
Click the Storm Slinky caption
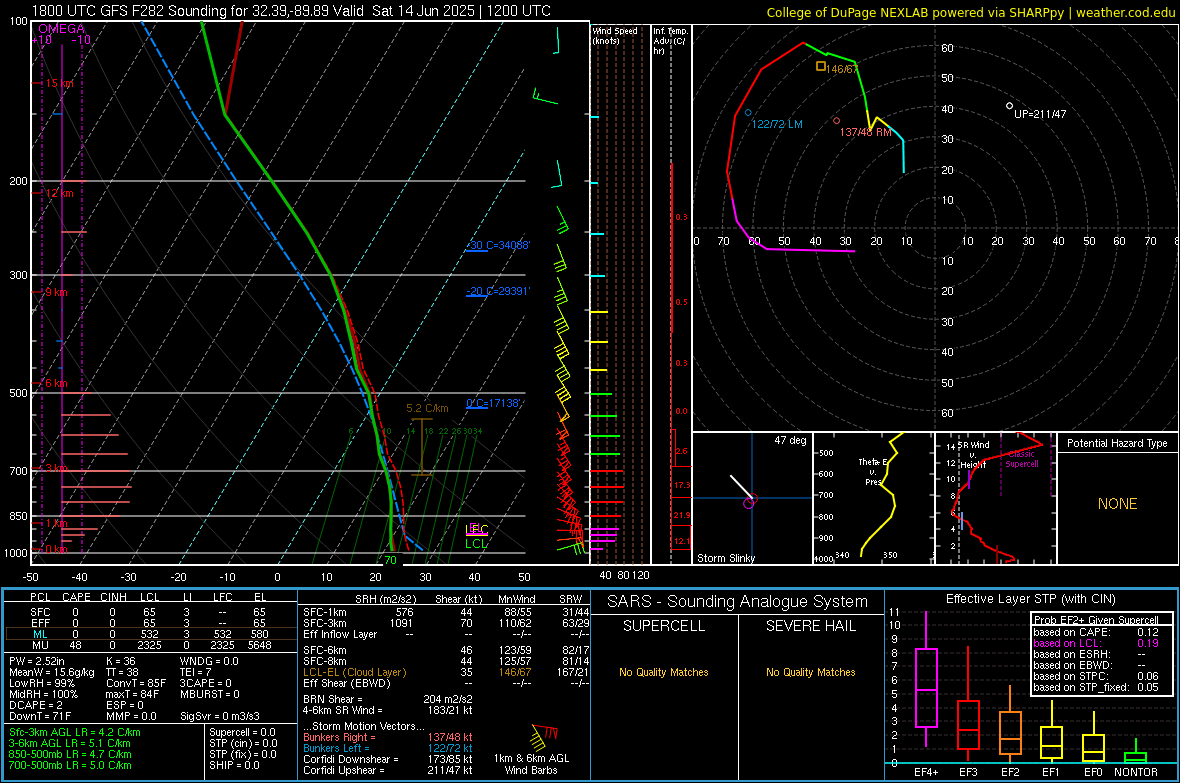(725, 558)
